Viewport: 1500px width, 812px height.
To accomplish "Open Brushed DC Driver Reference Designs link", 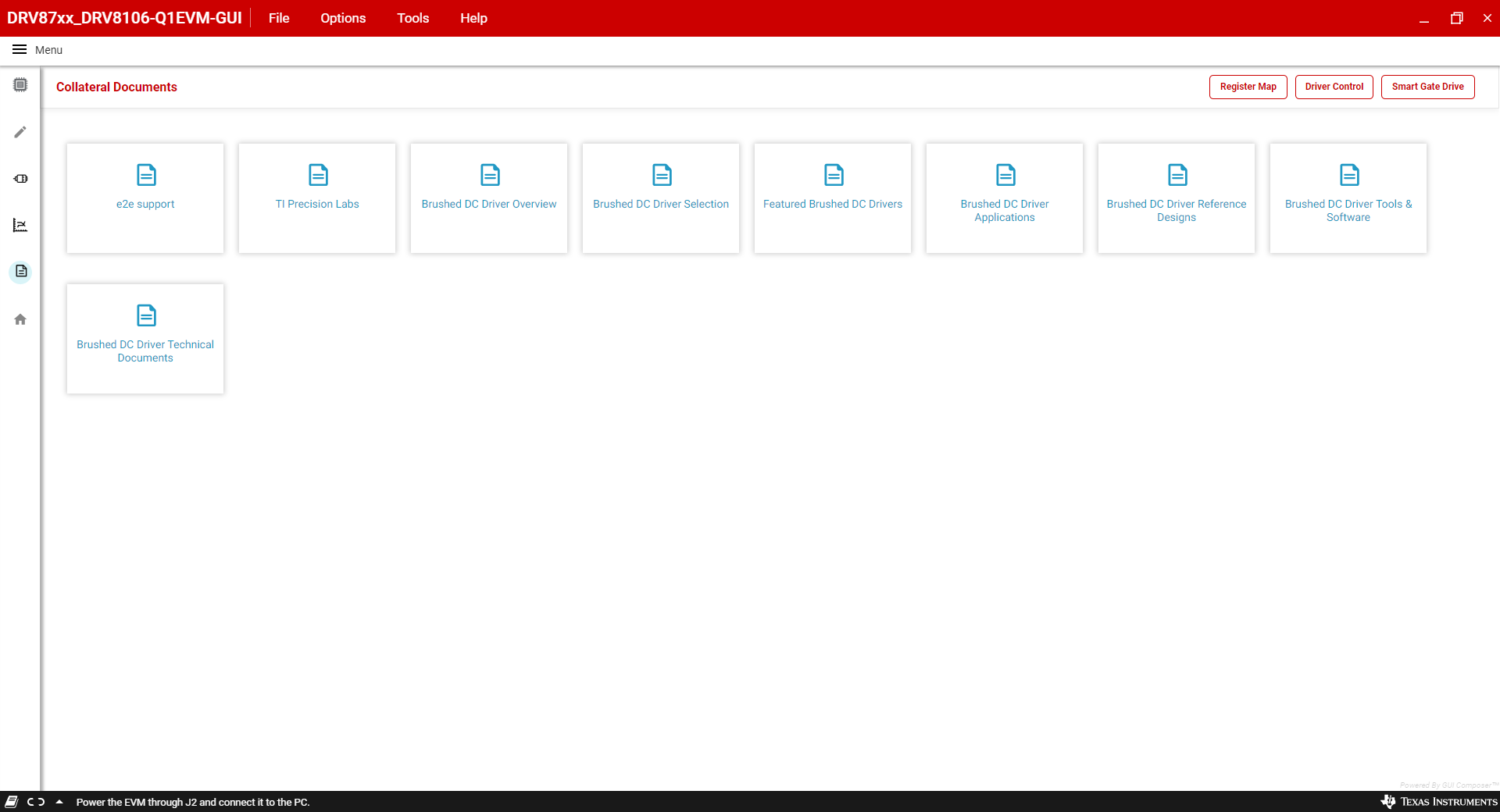I will click(1177, 211).
